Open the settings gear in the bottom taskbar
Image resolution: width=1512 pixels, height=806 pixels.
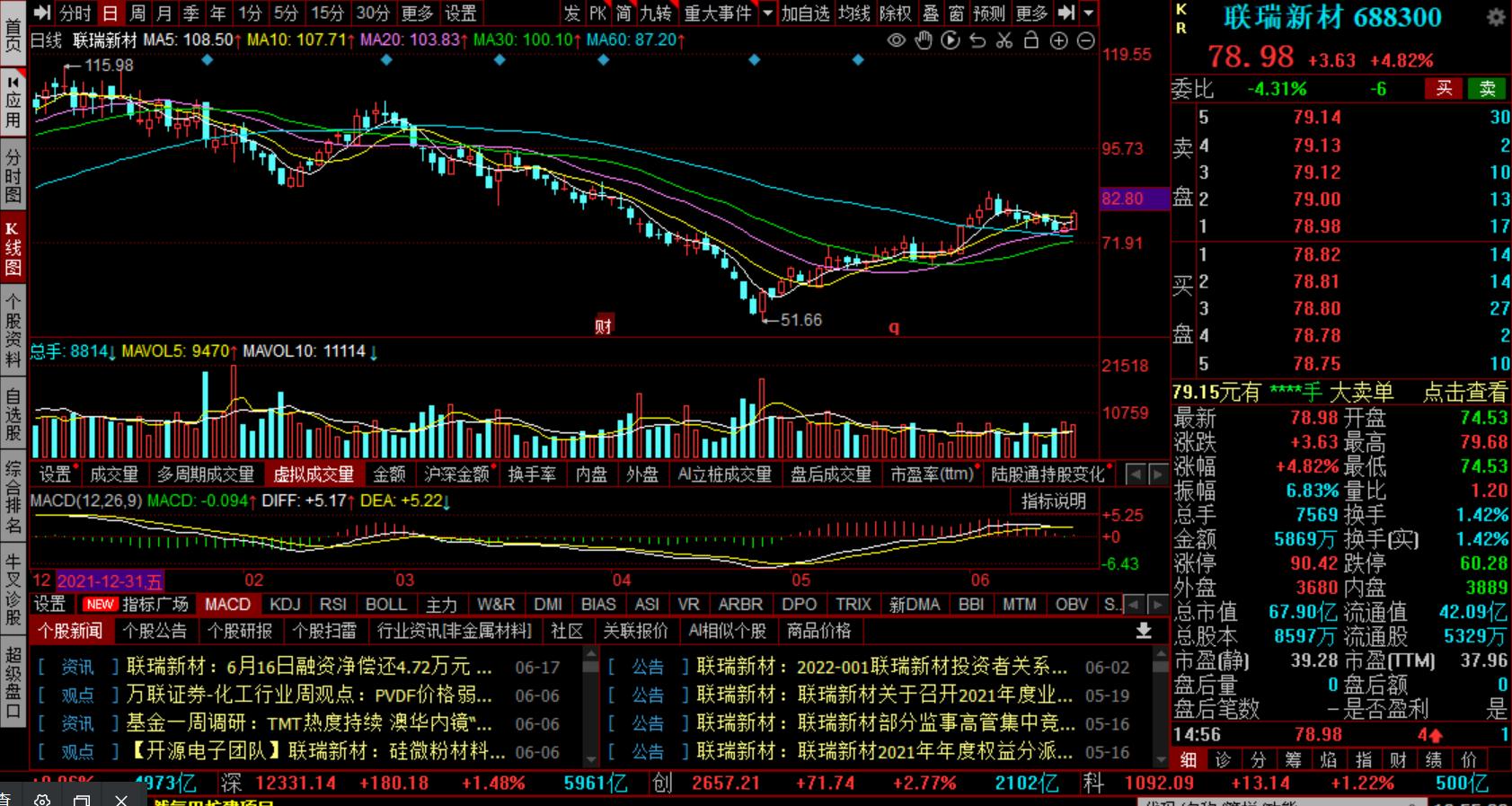coord(42,799)
